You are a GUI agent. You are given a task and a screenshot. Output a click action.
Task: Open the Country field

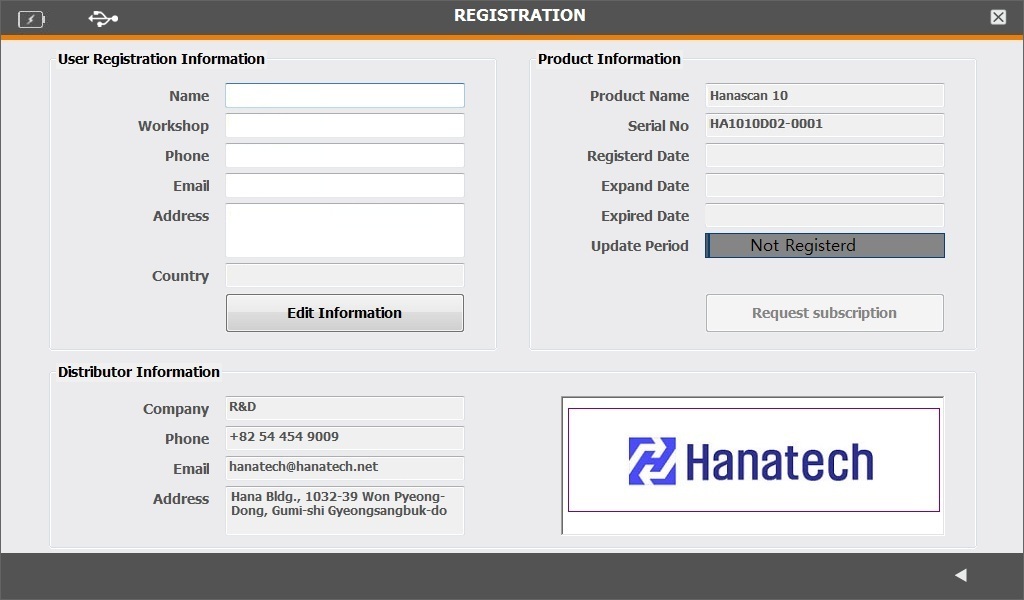pyautogui.click(x=345, y=276)
